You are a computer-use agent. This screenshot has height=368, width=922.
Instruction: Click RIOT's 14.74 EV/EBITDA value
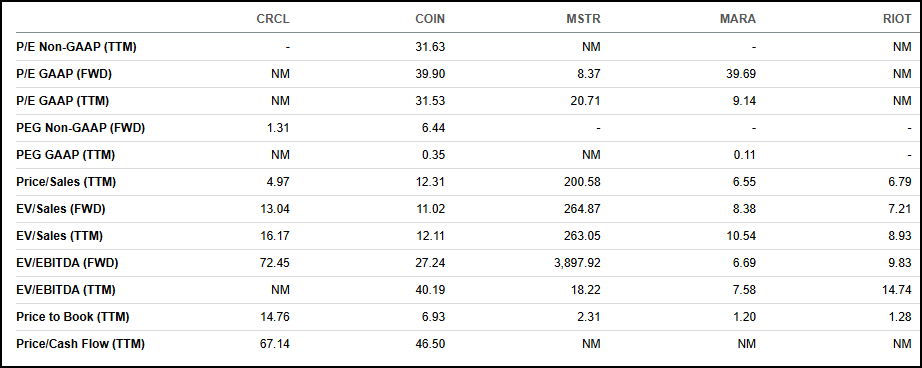tap(897, 290)
